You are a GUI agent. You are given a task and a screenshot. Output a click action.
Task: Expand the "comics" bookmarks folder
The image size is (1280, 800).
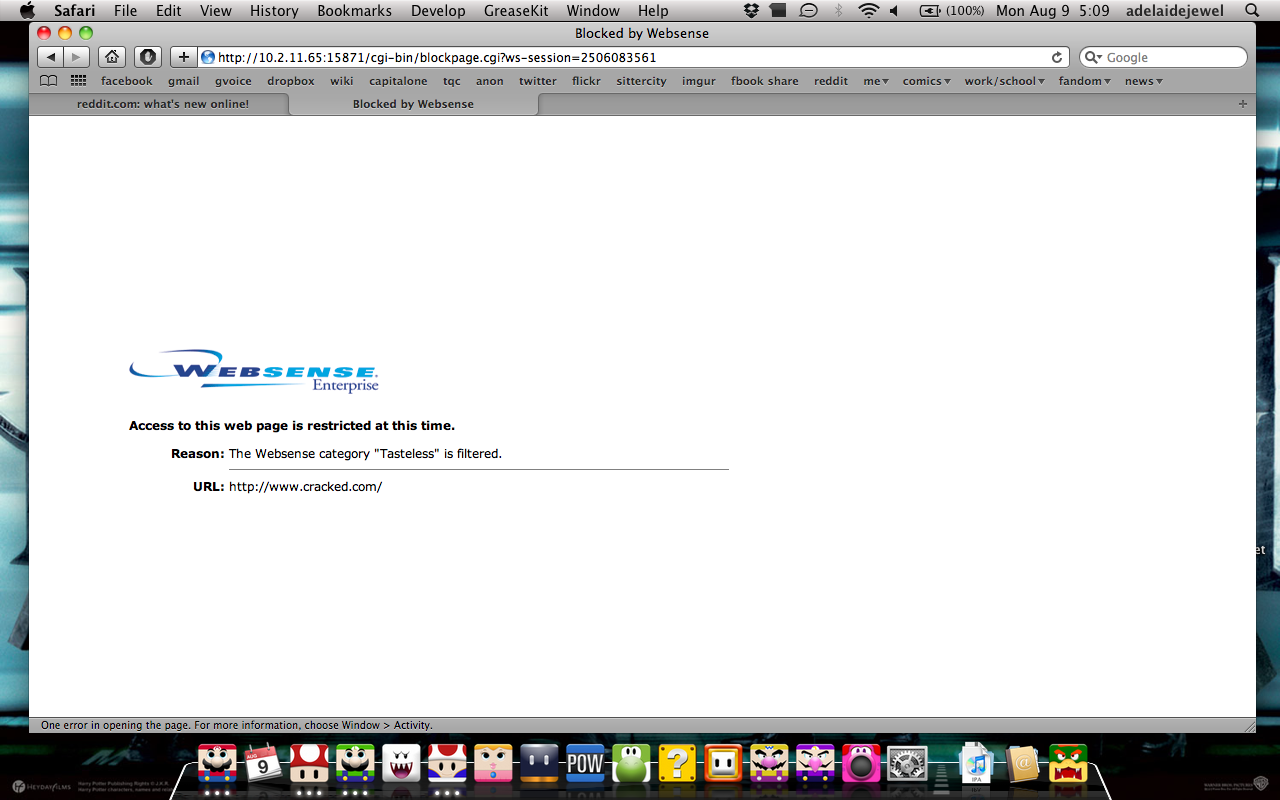(927, 81)
